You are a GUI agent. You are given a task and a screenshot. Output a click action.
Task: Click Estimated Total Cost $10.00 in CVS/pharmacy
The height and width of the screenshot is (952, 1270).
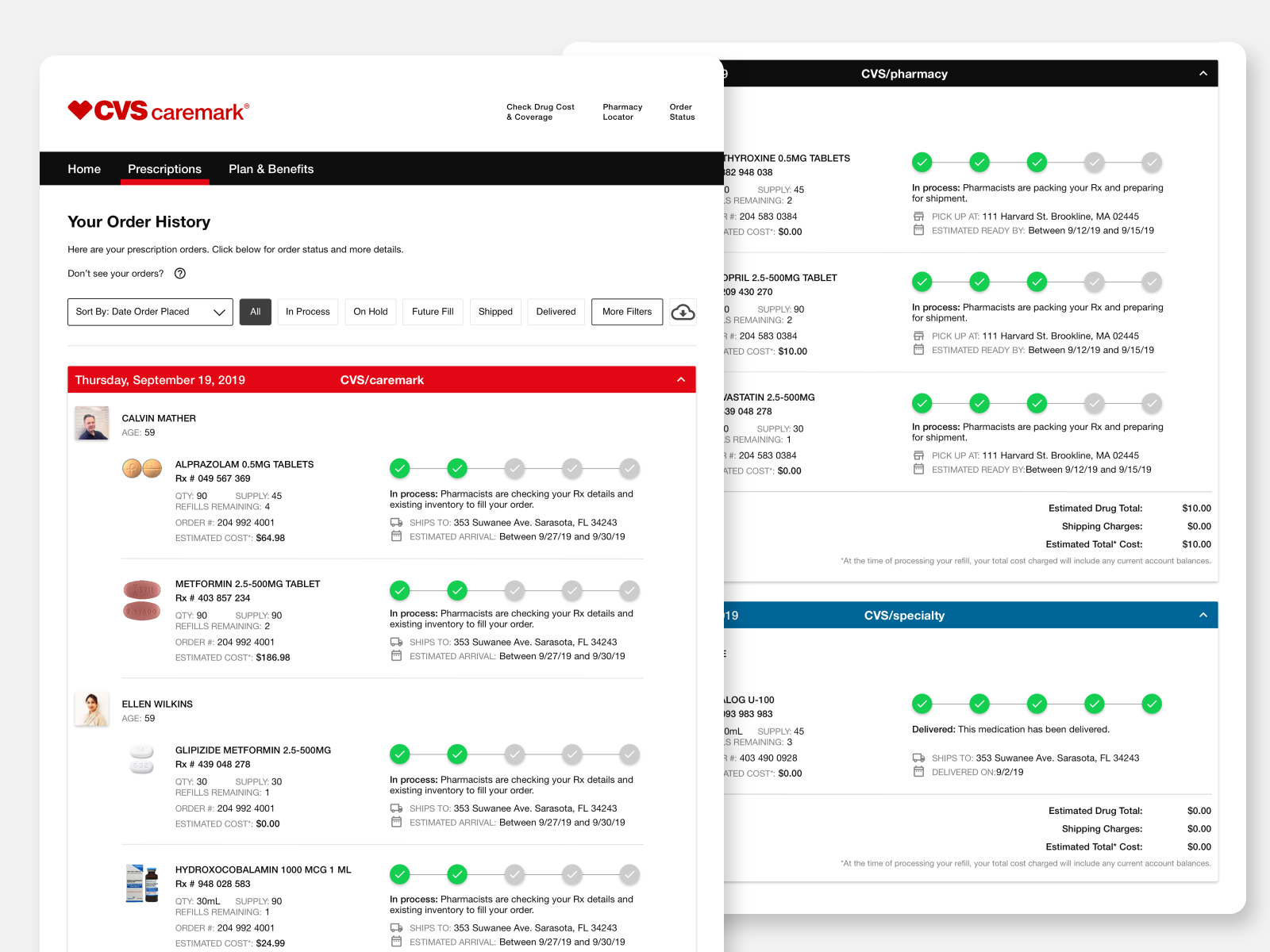[x=1196, y=544]
